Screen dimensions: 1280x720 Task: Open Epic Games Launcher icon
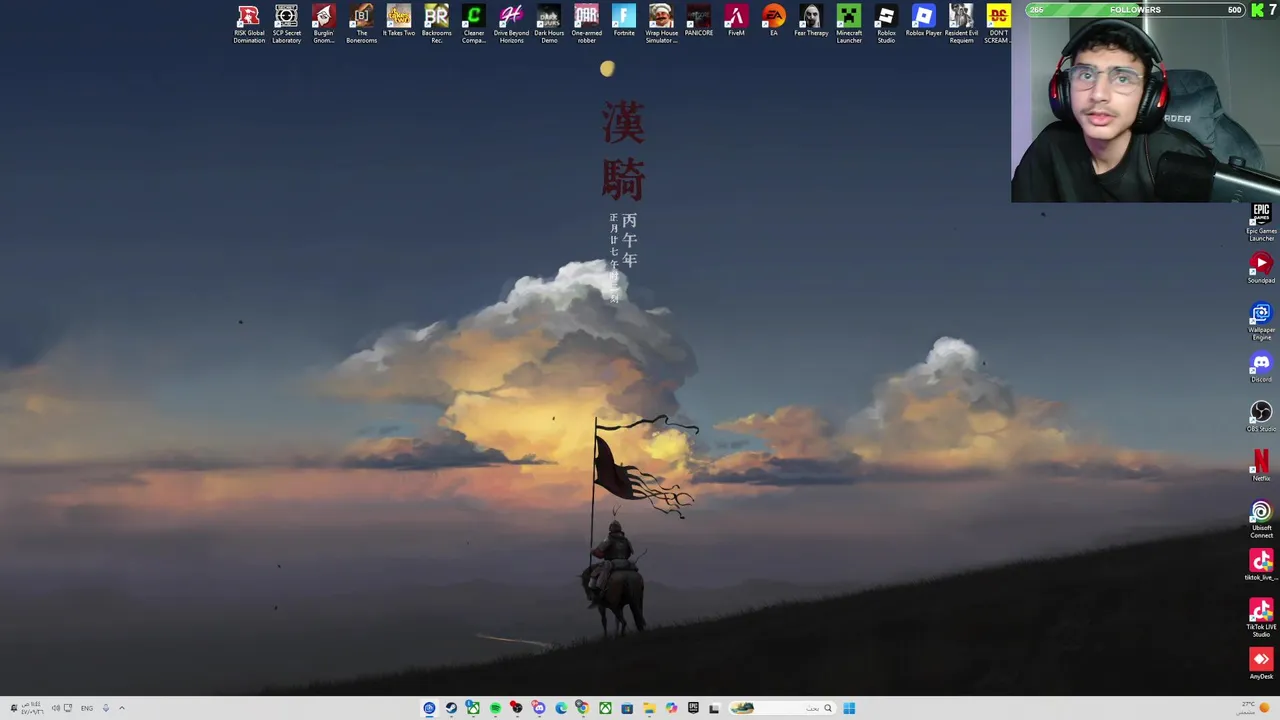tap(1261, 222)
